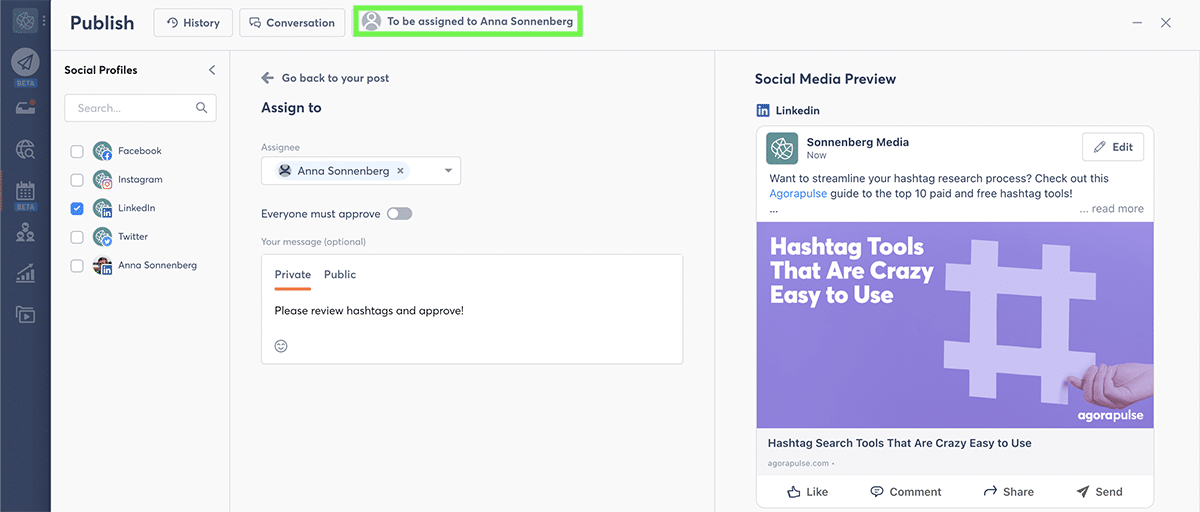Minimize the Publish panel

tap(1138, 22)
